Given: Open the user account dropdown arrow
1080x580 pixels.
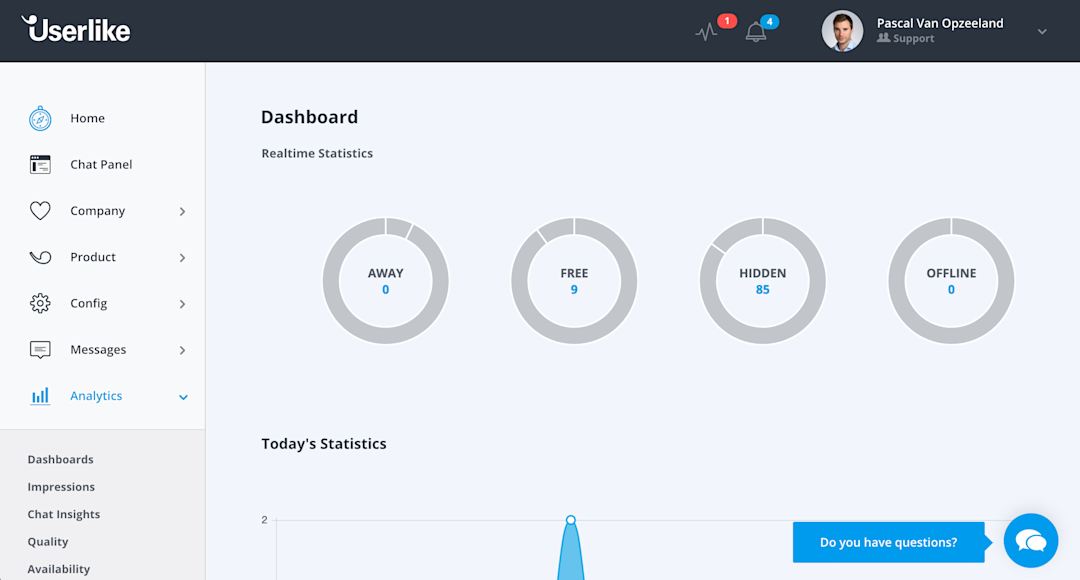Looking at the screenshot, I should tap(1042, 32).
